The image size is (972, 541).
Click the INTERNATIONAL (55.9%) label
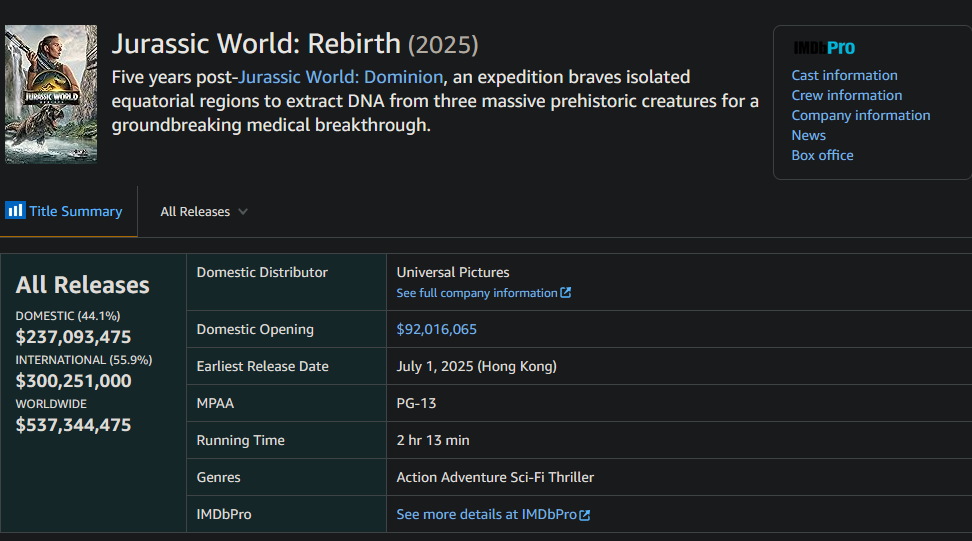(84, 360)
